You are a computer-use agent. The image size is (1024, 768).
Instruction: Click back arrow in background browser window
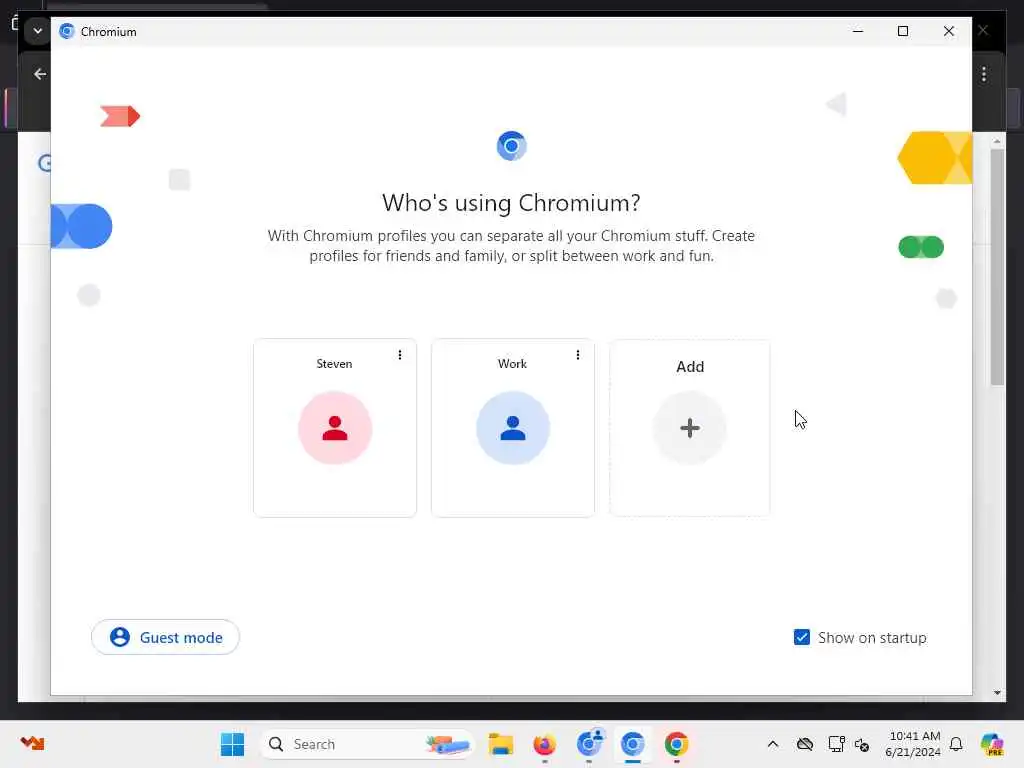point(40,74)
